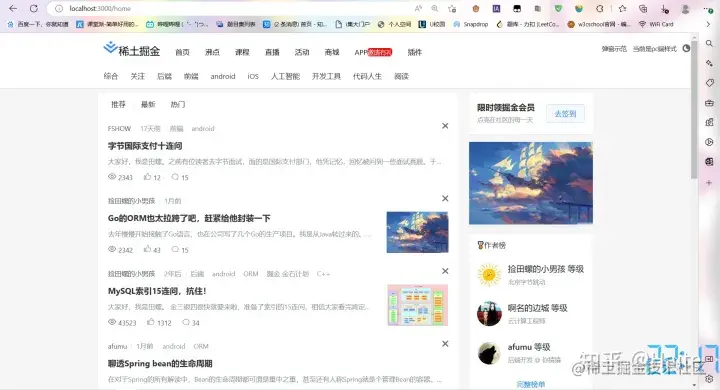Open the 课程 navigation item
The height and width of the screenshot is (390, 720).
(x=242, y=52)
